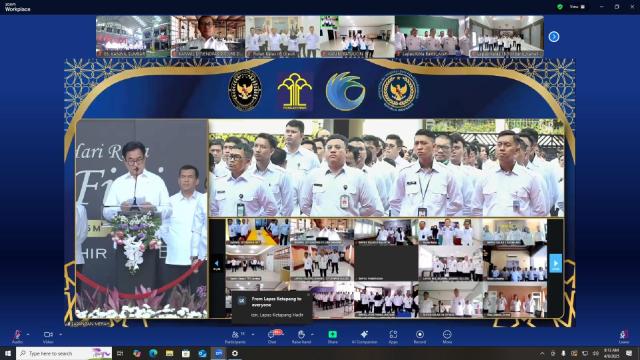Viewport: 640px width, 360px height.
Task: Open the taskbar clock and date
Action: (611, 353)
